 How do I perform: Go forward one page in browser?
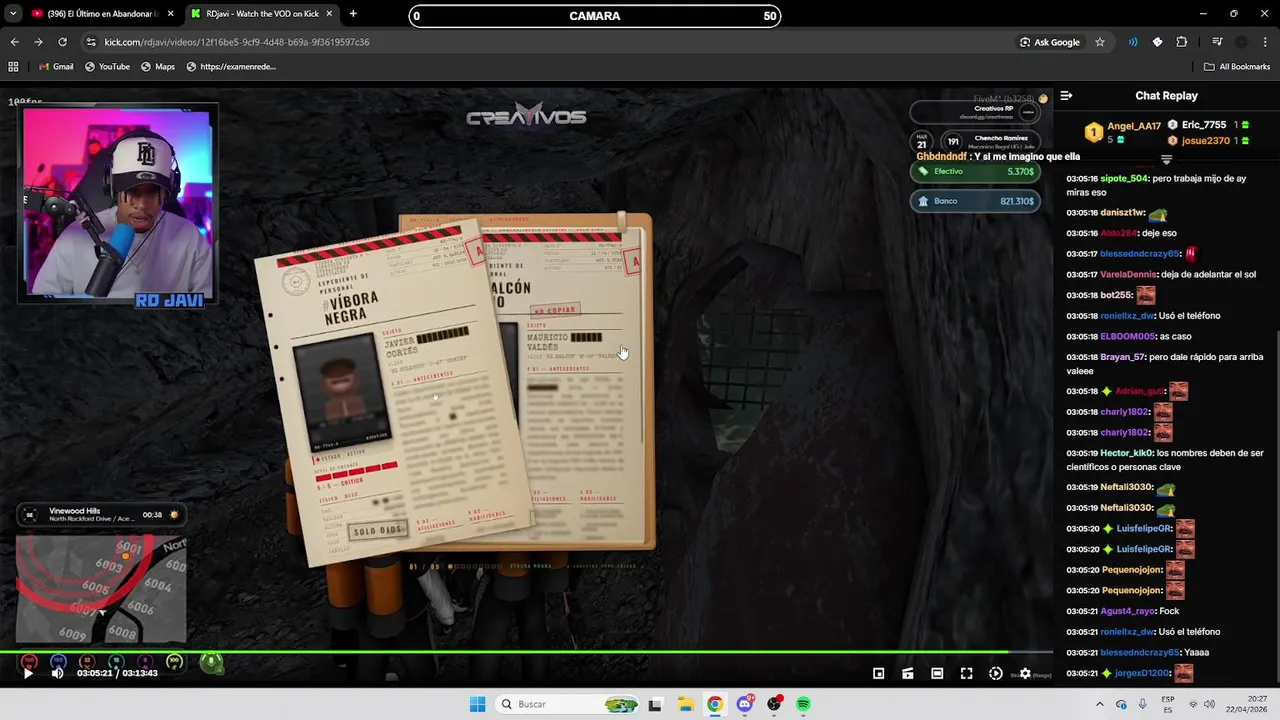click(x=38, y=42)
